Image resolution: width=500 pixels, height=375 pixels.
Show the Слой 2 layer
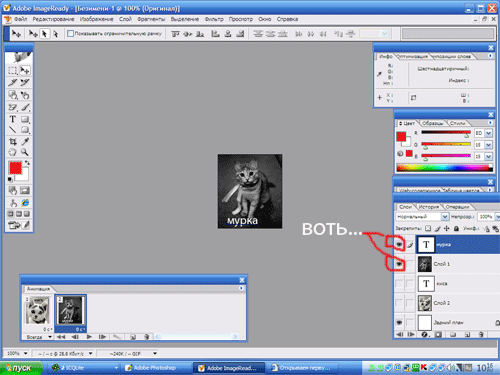point(399,303)
